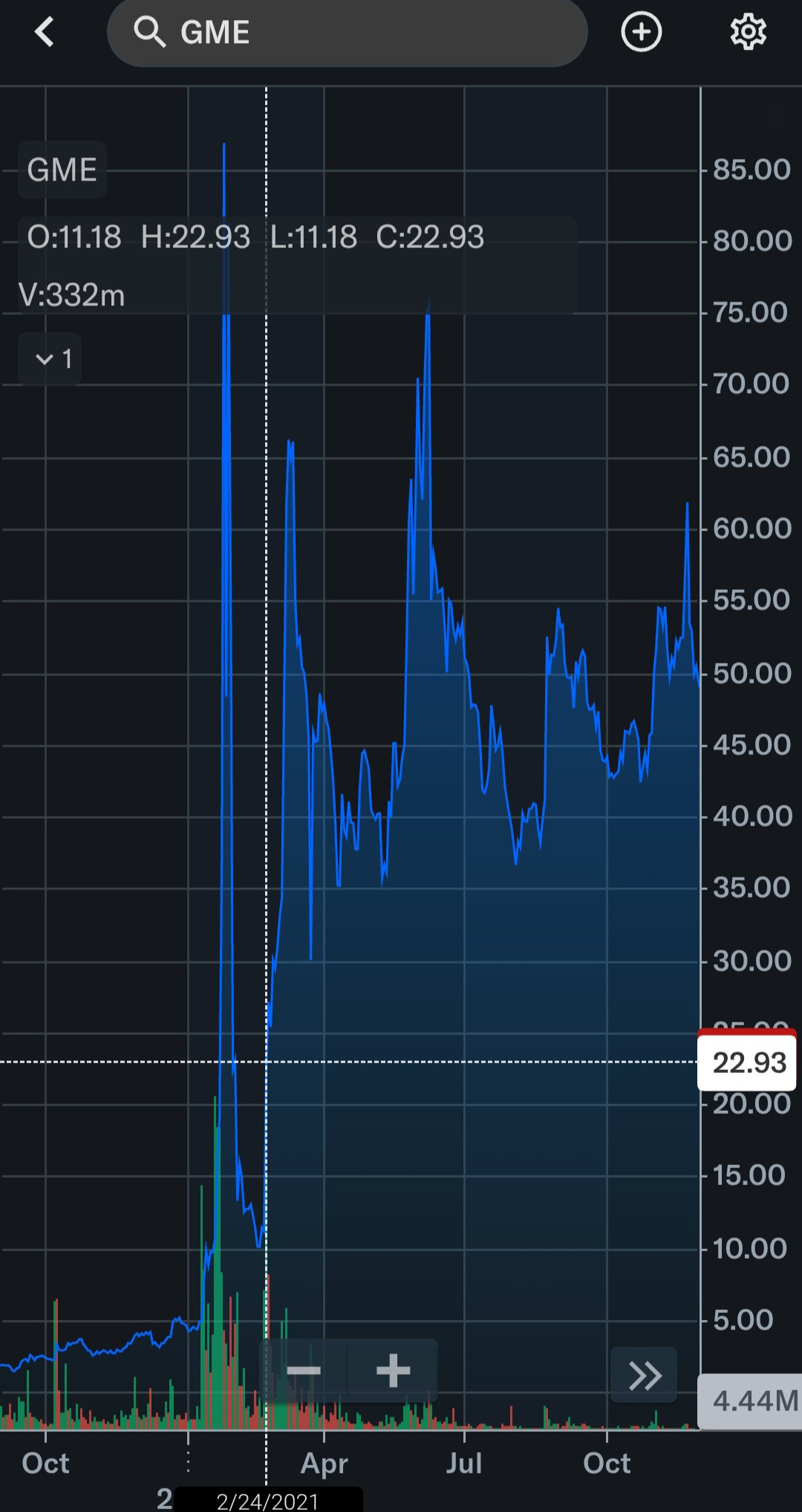Tap the search magnifier icon

(x=149, y=32)
